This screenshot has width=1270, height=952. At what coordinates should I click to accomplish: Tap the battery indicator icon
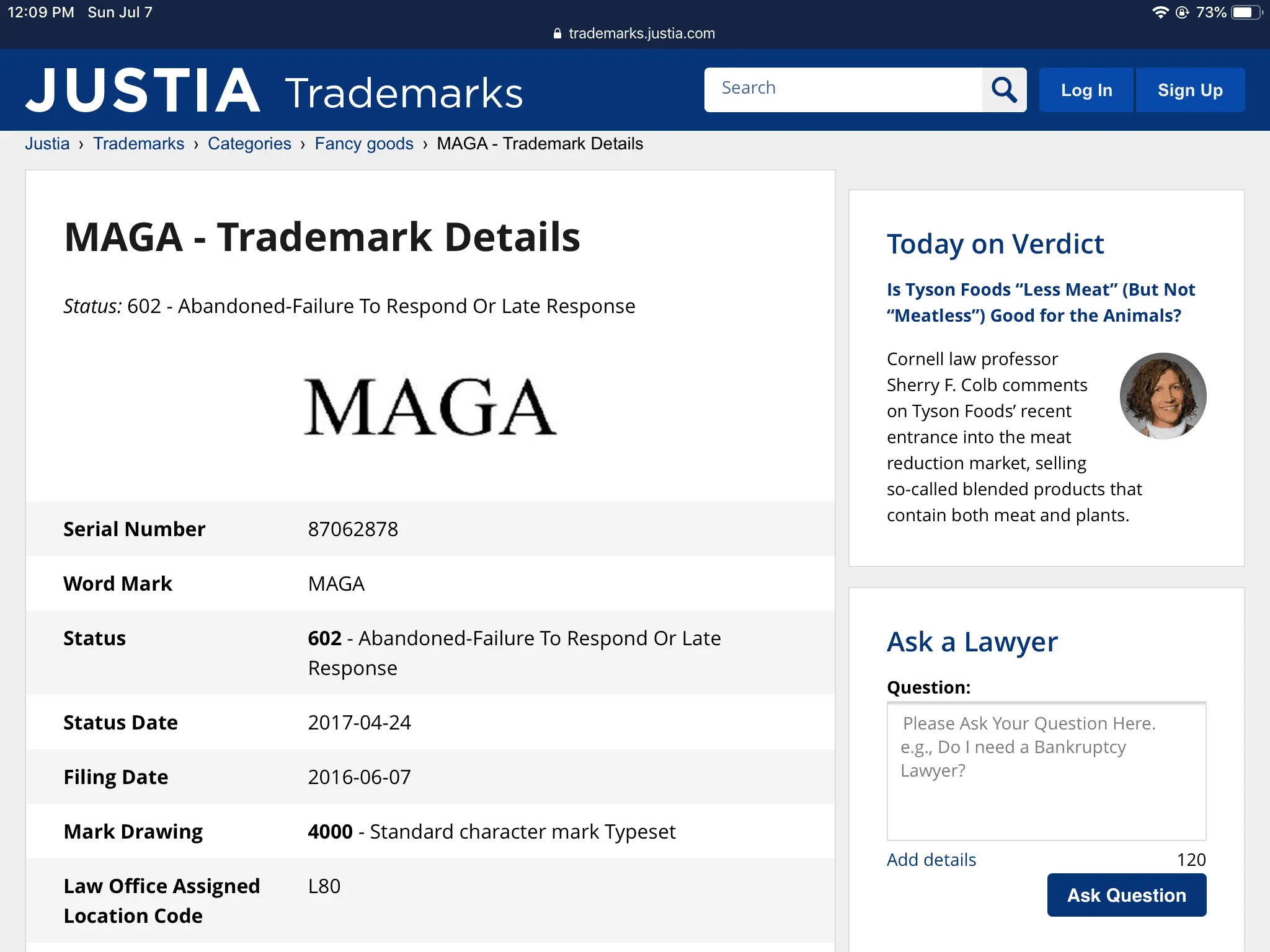[x=1246, y=12]
